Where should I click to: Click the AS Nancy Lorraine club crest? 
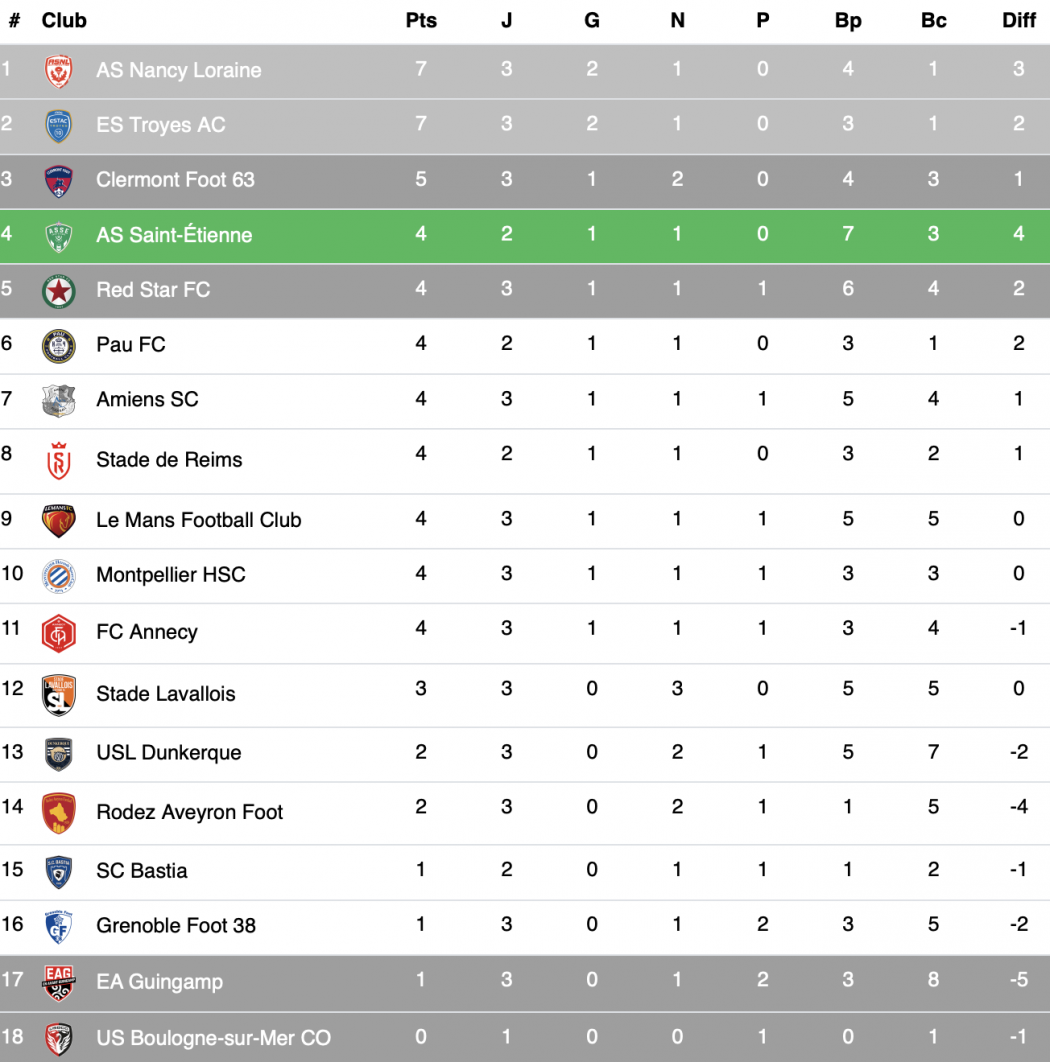(58, 71)
